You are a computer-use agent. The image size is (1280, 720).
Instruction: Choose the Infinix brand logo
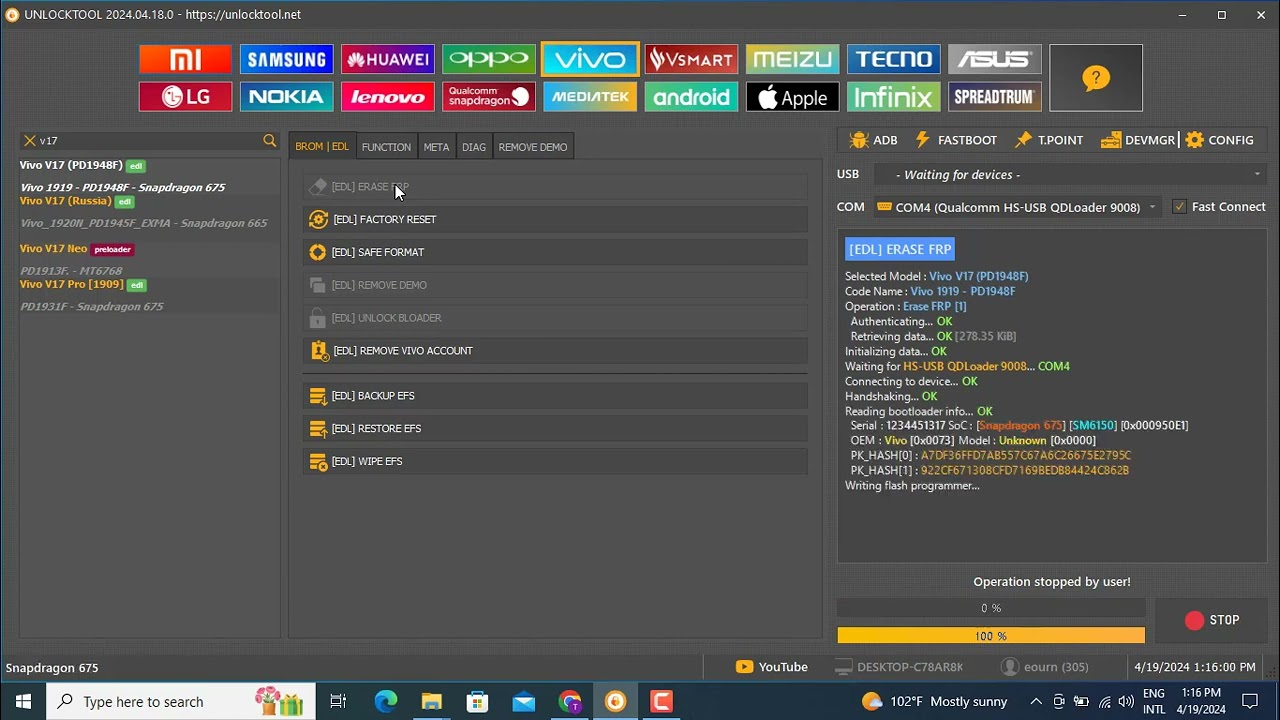pos(893,97)
